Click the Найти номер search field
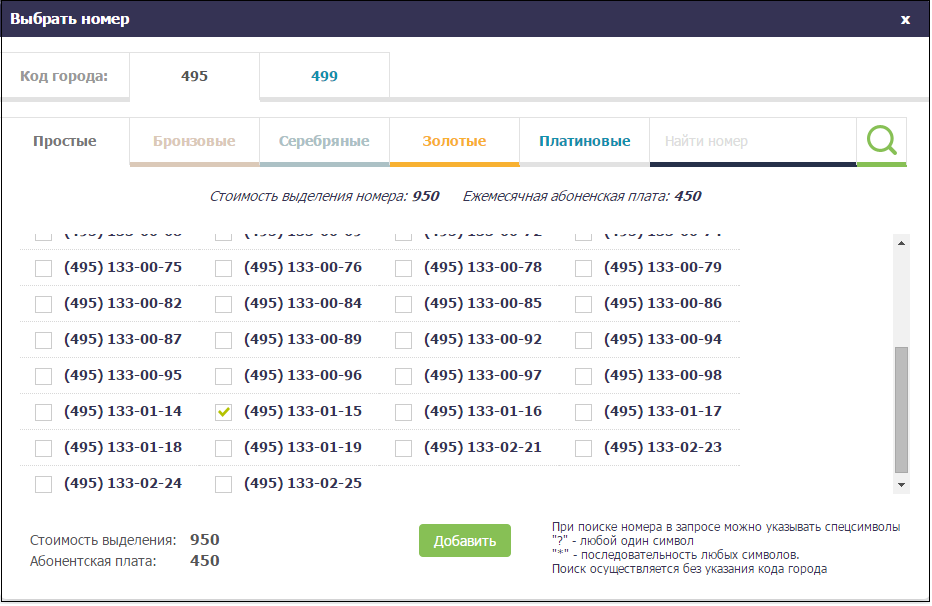 tap(752, 141)
